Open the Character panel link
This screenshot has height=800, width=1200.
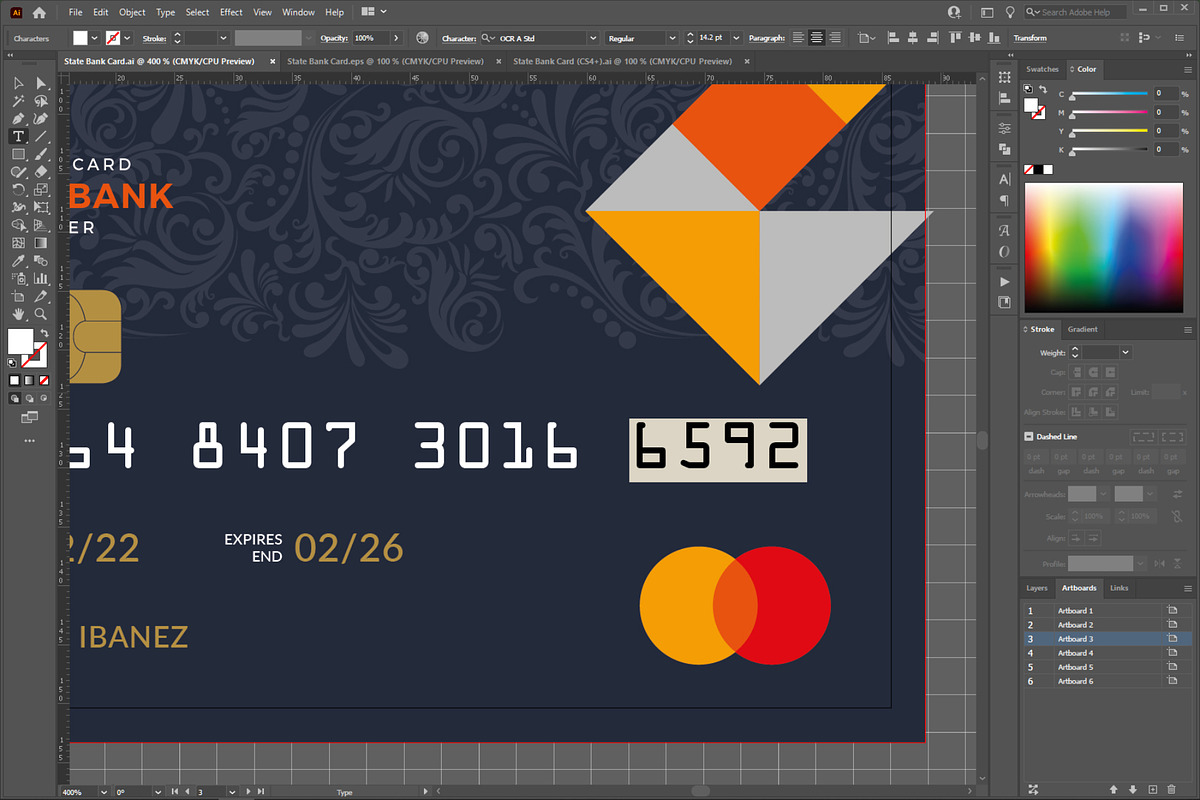click(458, 38)
